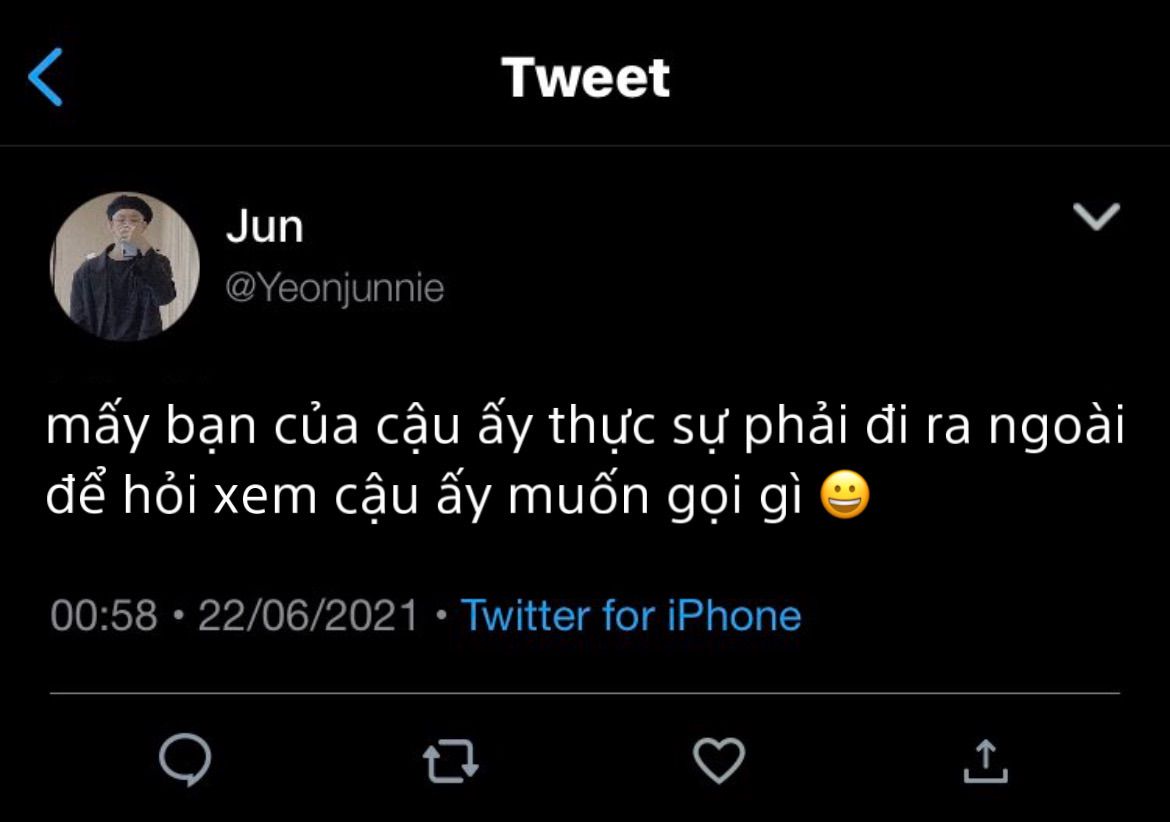The image size is (1170, 822).
Task: Click the 00:58 timestamp
Action: tap(104, 616)
